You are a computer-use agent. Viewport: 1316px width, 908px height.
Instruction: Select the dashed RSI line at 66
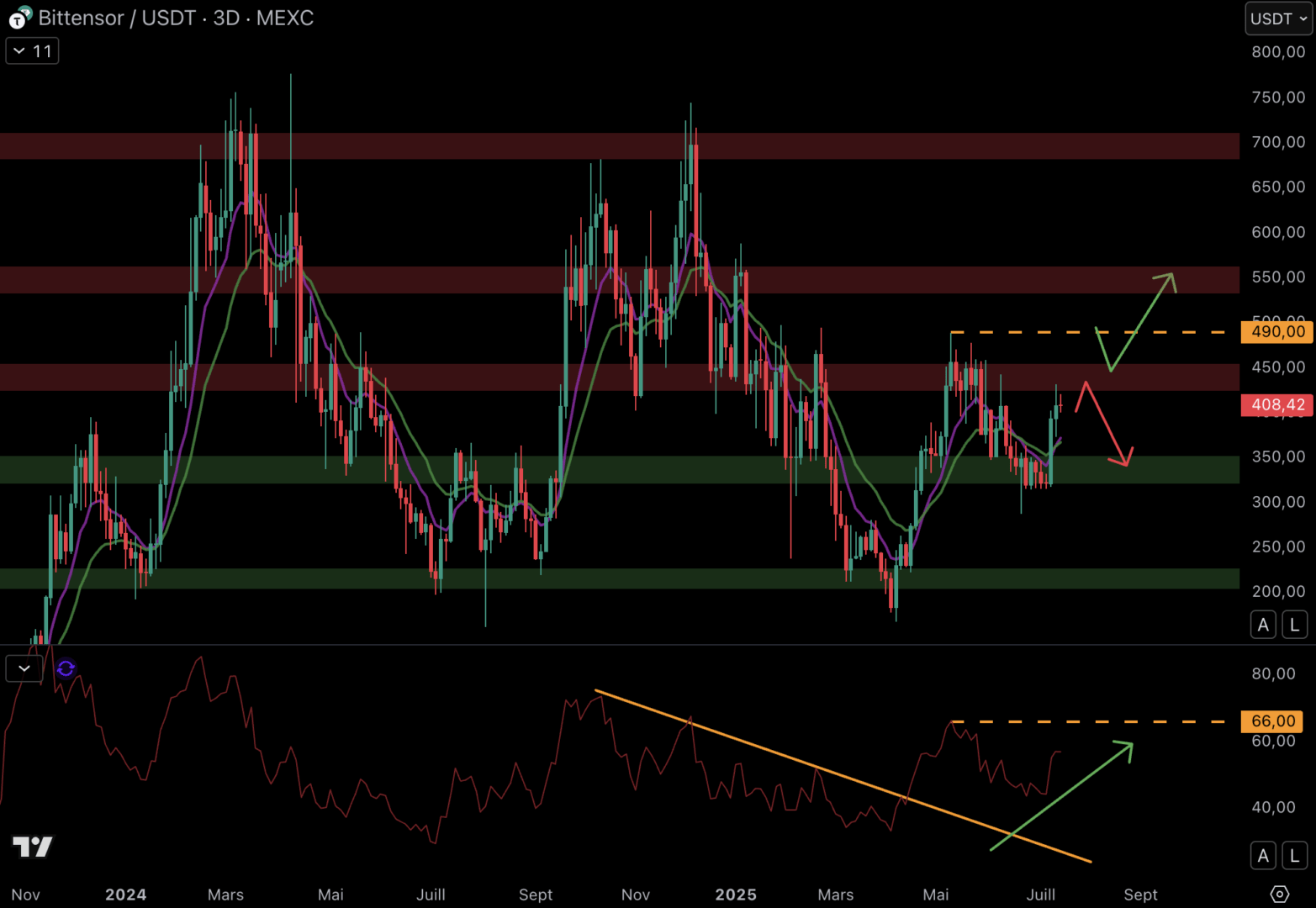[1088, 721]
